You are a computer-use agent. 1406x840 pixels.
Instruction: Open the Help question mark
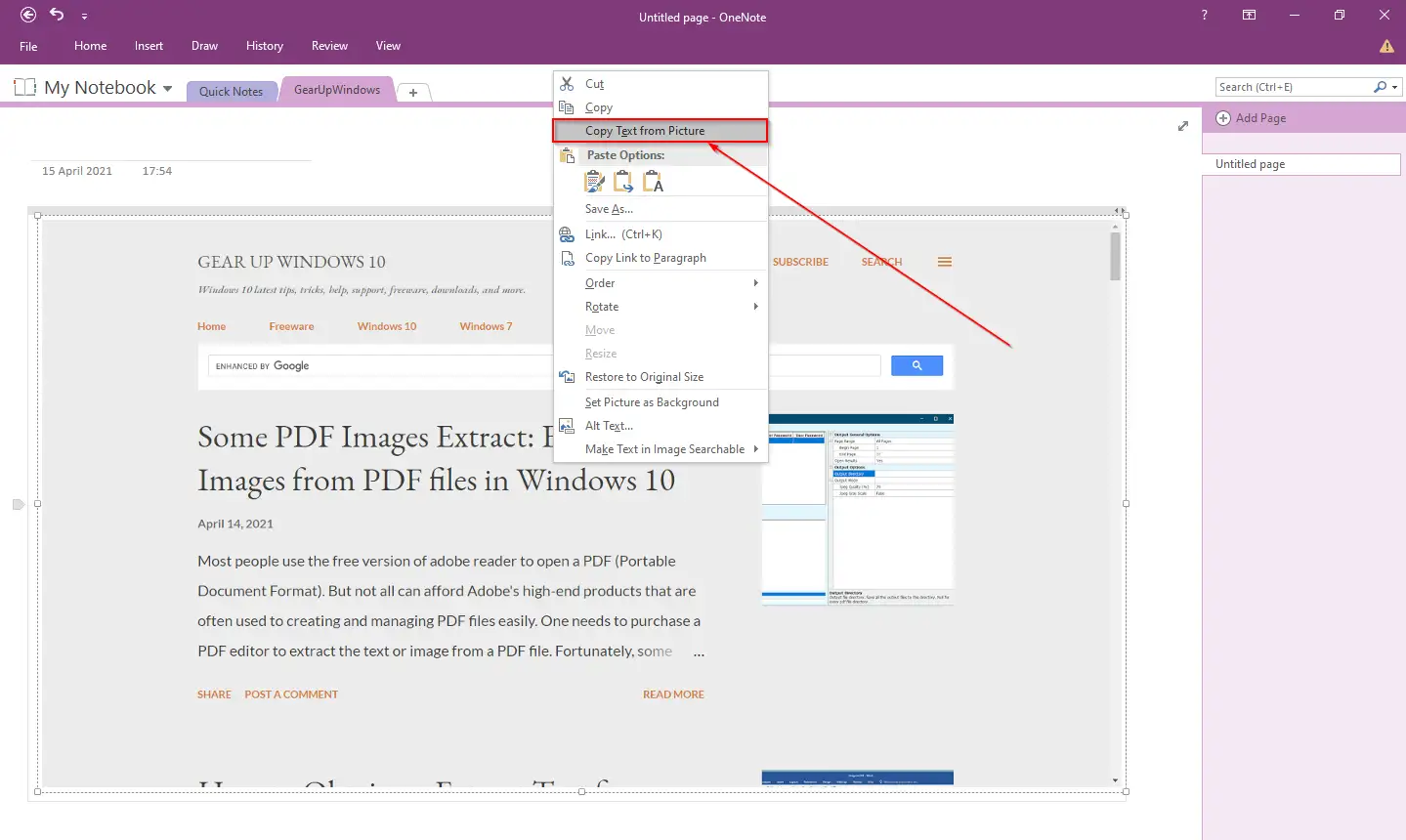click(1204, 15)
